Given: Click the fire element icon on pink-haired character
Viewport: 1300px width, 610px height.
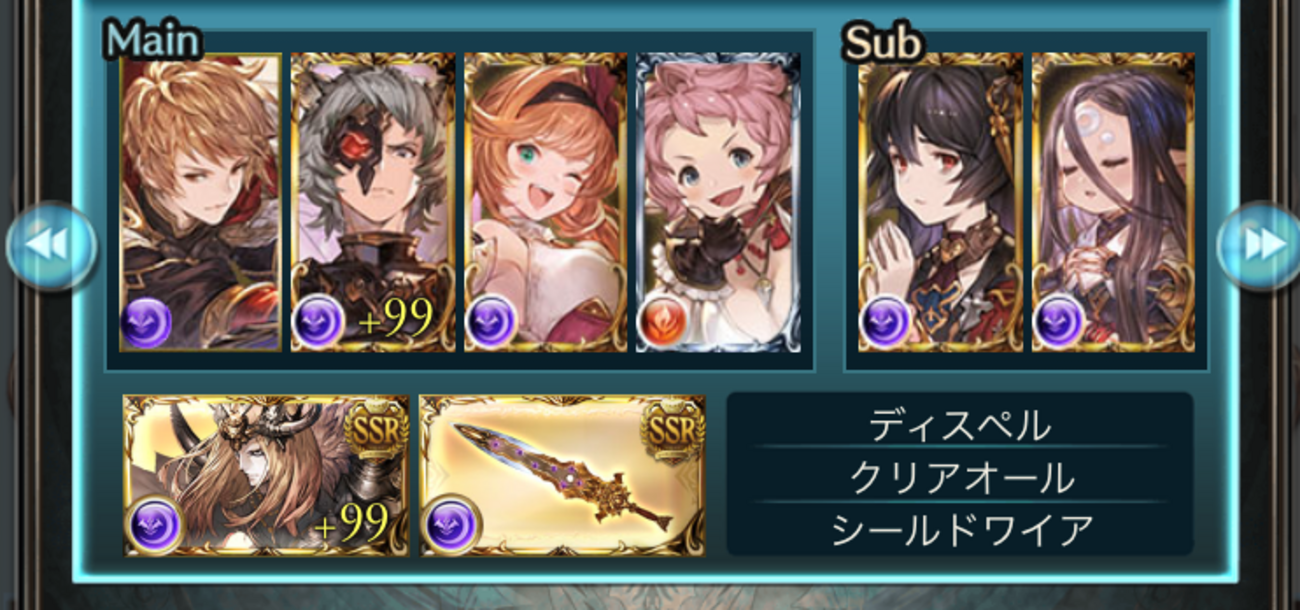Looking at the screenshot, I should [663, 323].
